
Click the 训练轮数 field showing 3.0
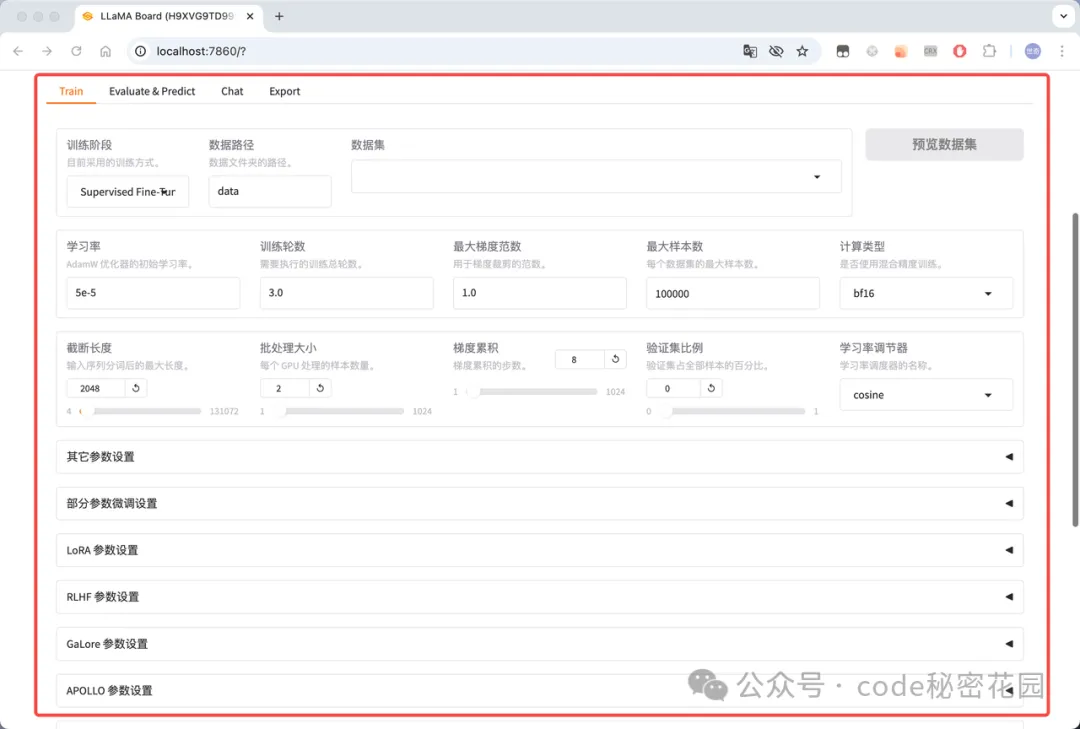[346, 293]
